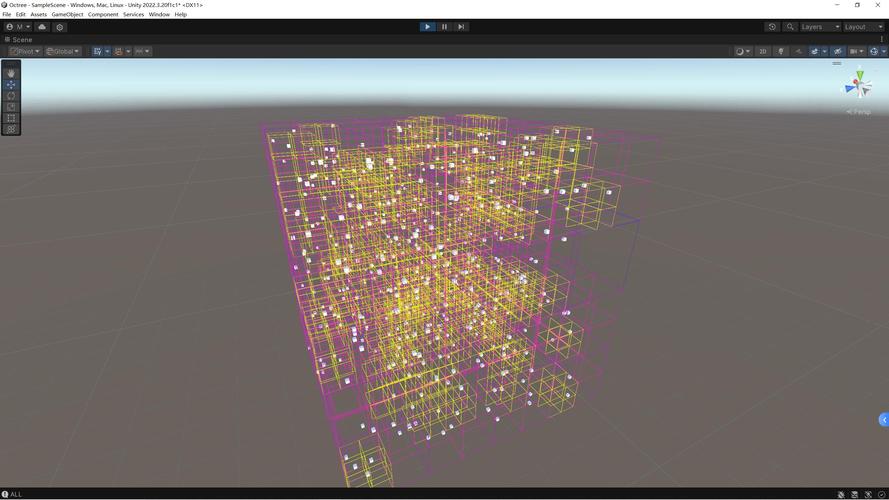Click the ALL console status message
889x500 pixels.
coord(12,494)
